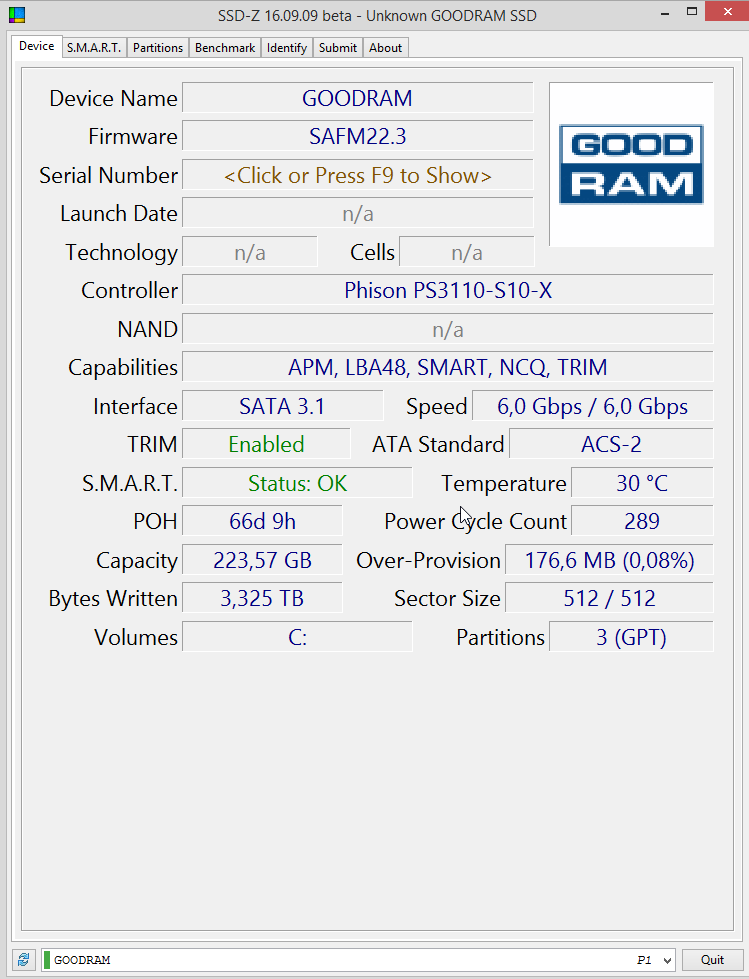Click the Power Cycle Count value 289
The height and width of the screenshot is (979, 749).
(642, 521)
